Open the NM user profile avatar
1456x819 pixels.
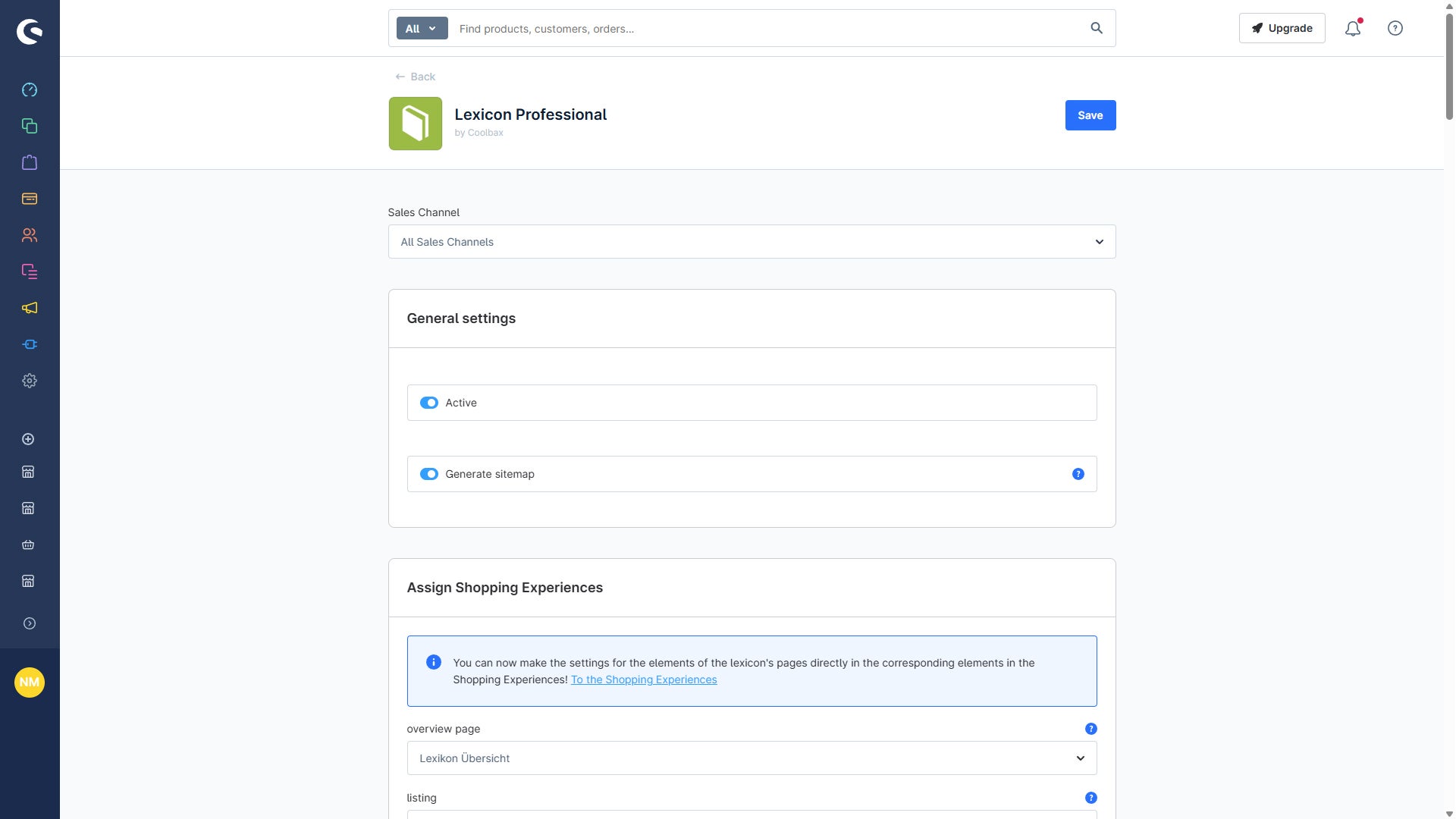pyautogui.click(x=30, y=682)
